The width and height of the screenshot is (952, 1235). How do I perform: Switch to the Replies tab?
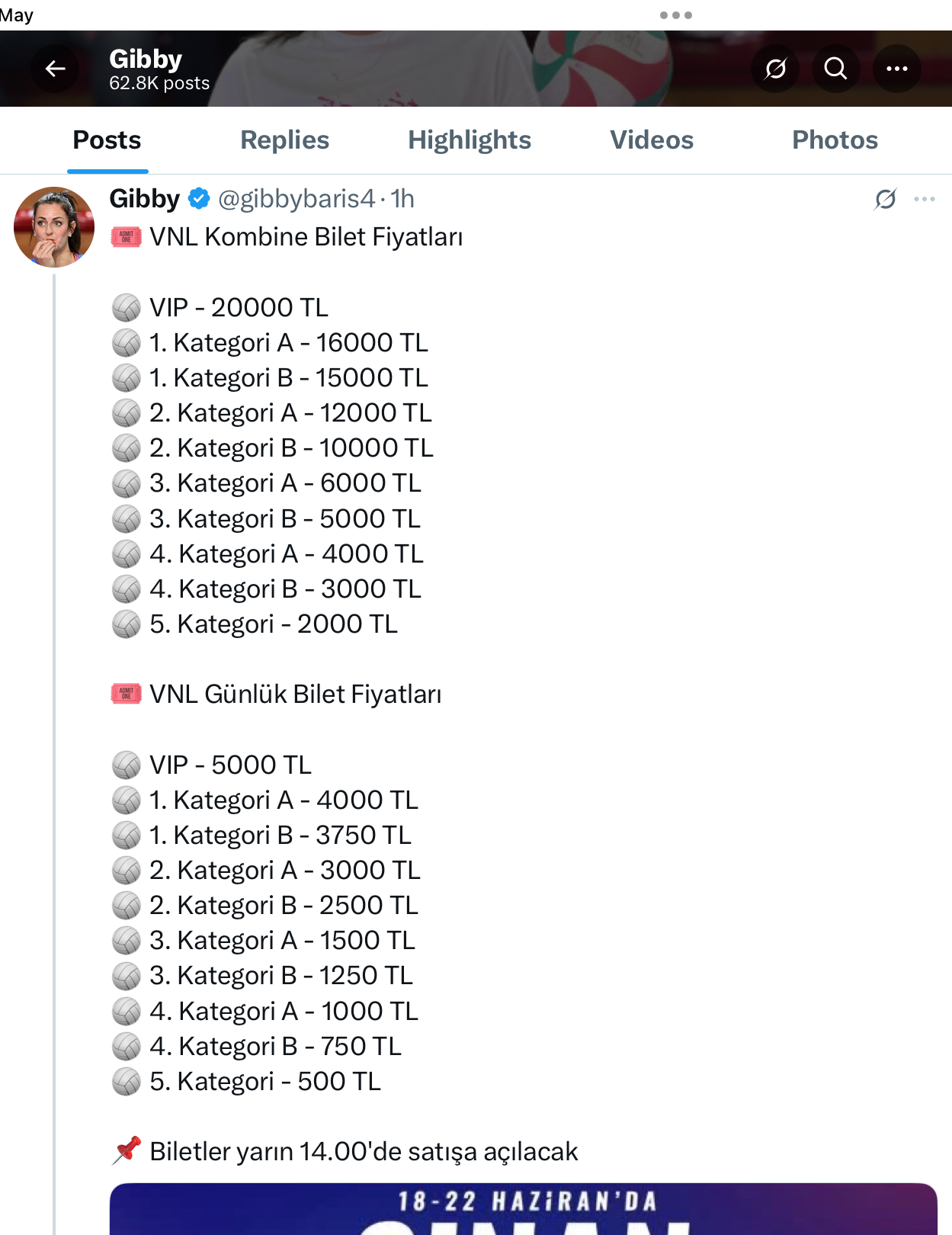tap(285, 140)
